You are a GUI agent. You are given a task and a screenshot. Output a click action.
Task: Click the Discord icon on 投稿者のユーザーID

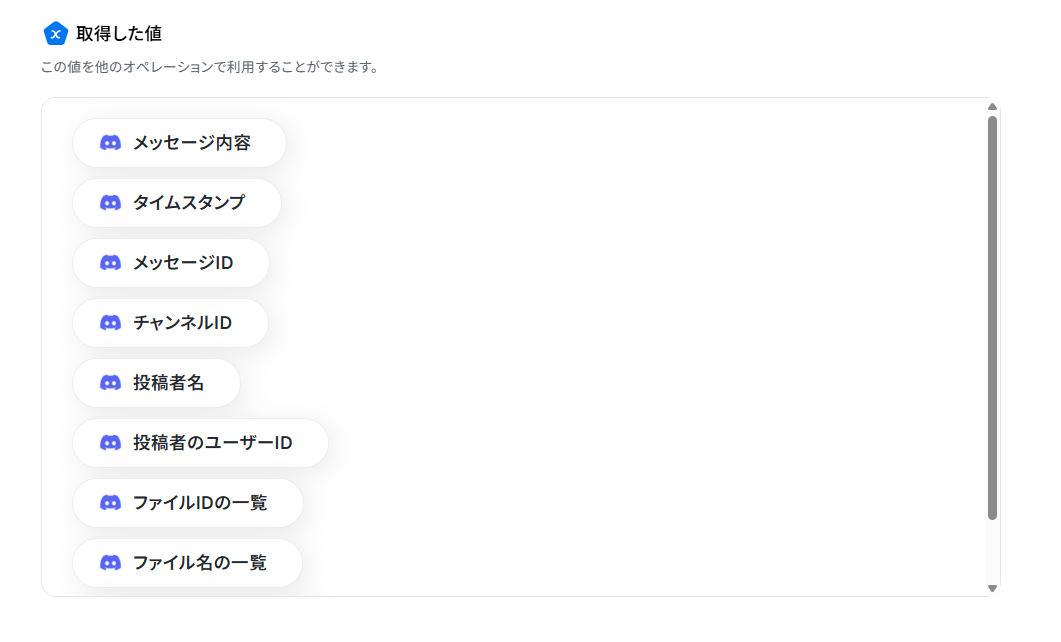[110, 442]
